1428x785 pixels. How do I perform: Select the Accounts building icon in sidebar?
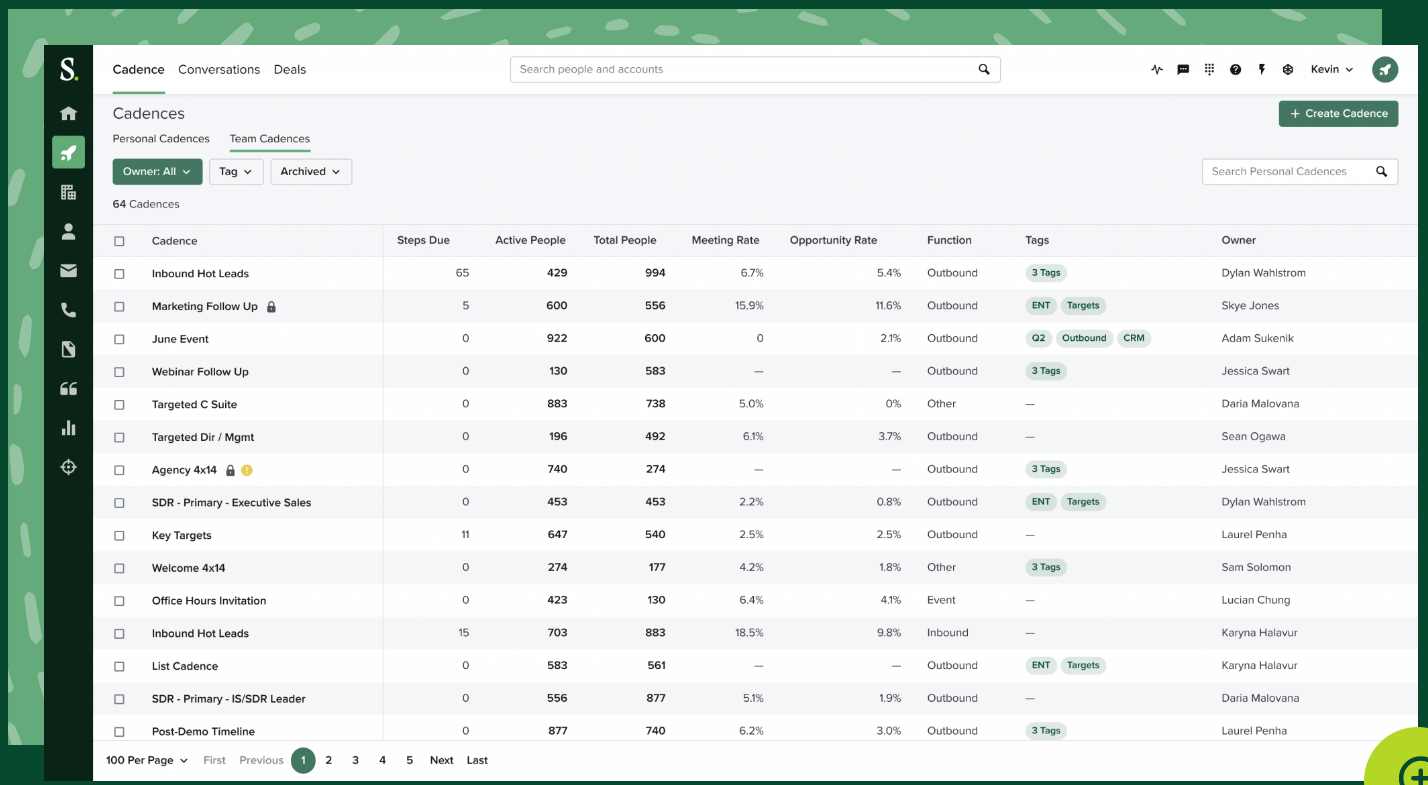(68, 191)
